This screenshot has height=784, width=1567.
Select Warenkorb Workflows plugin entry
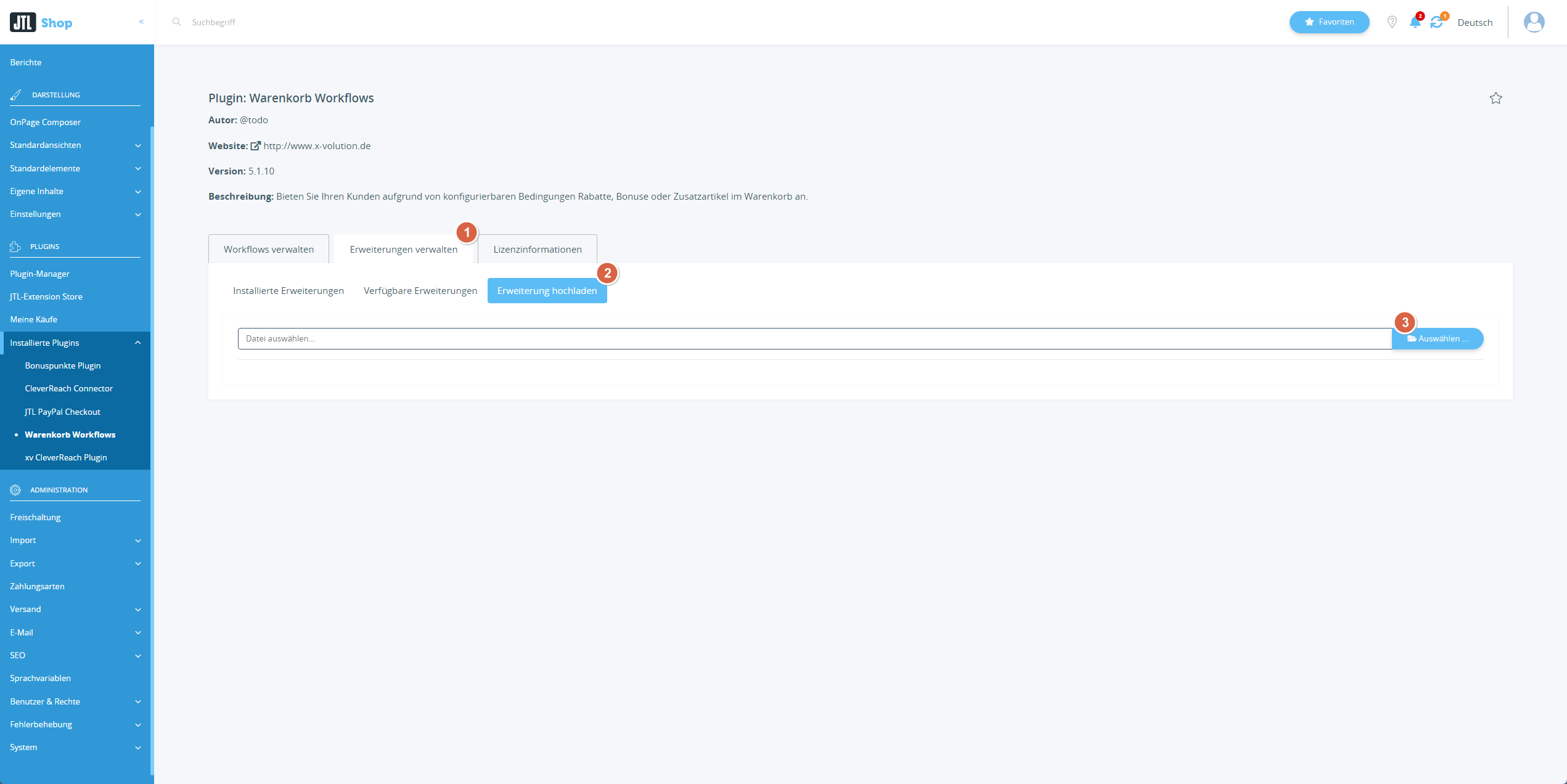[70, 435]
